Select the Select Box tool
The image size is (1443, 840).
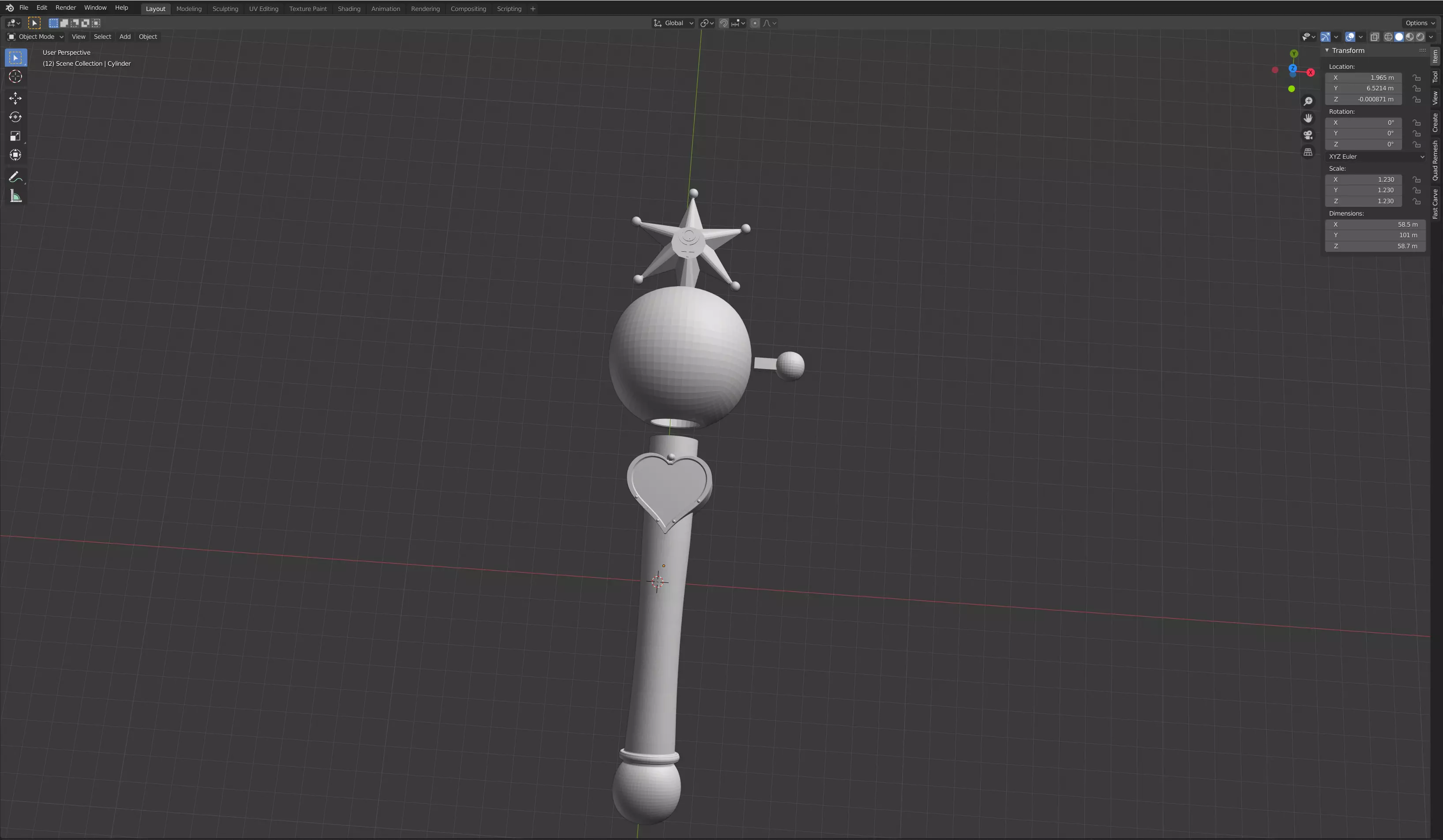pos(15,58)
